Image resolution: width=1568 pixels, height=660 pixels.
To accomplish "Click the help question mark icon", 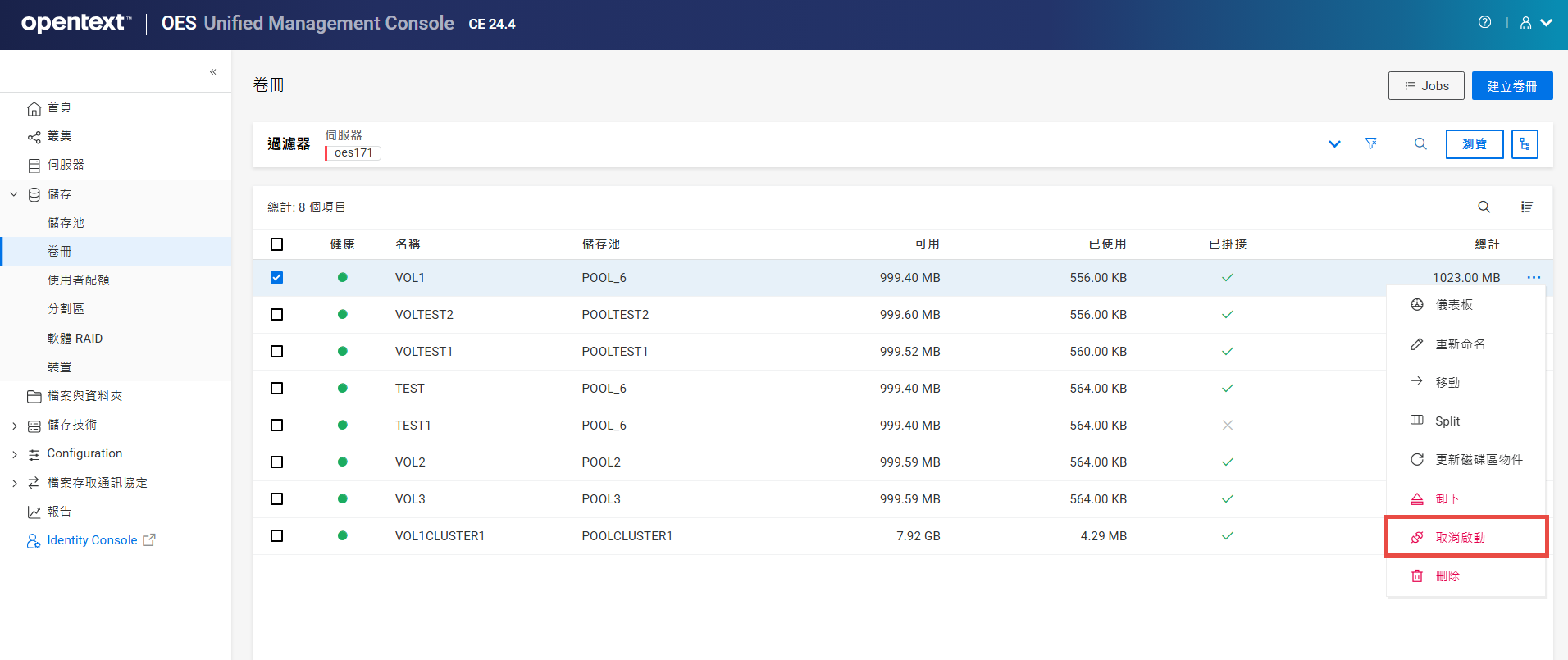I will (x=1484, y=22).
